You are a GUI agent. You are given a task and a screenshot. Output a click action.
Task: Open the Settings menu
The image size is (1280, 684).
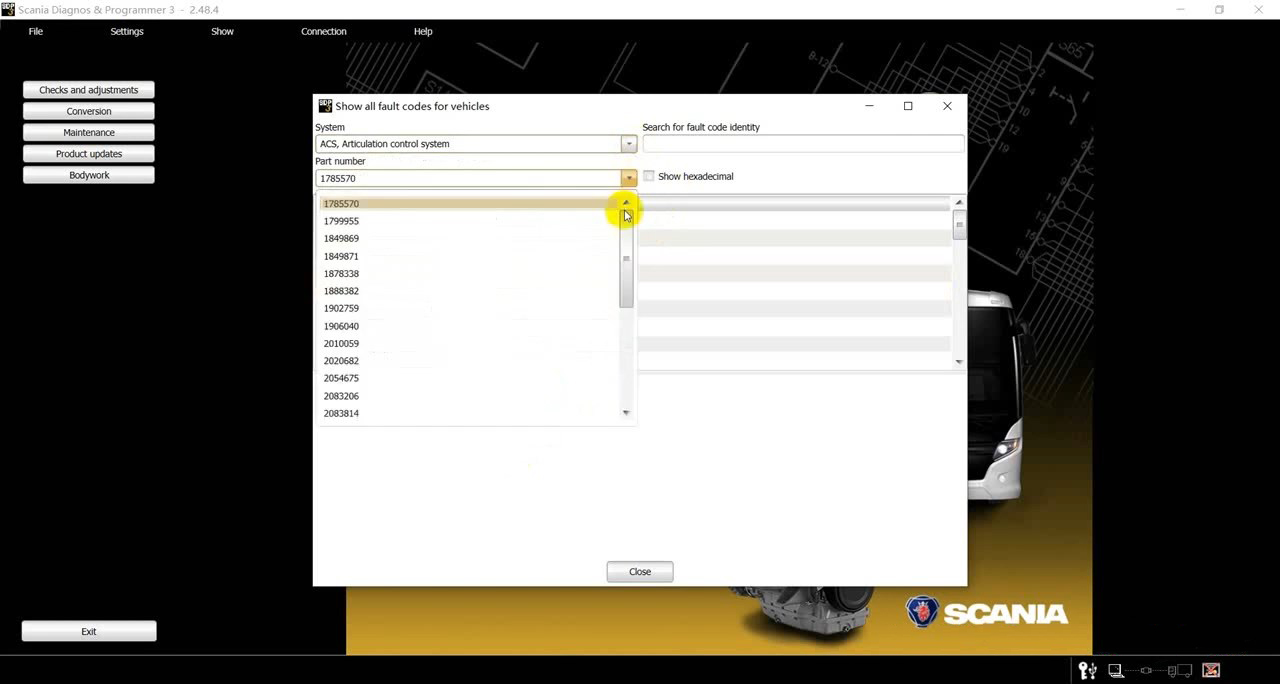tap(127, 31)
